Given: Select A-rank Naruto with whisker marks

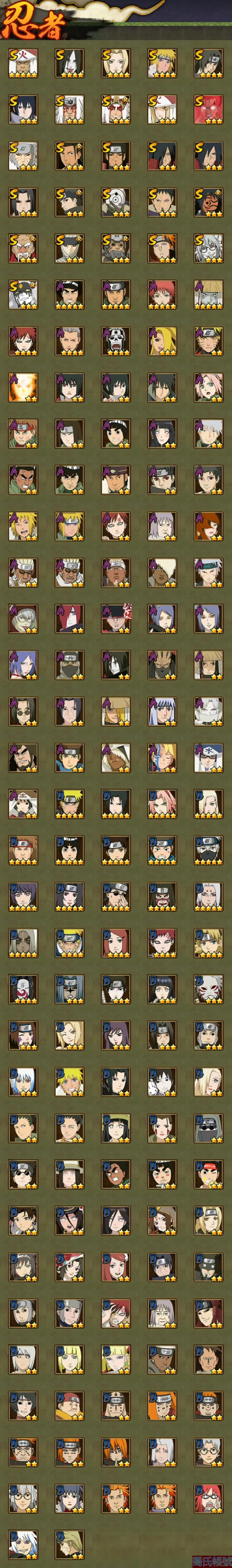Looking at the screenshot, I should click(x=208, y=341).
